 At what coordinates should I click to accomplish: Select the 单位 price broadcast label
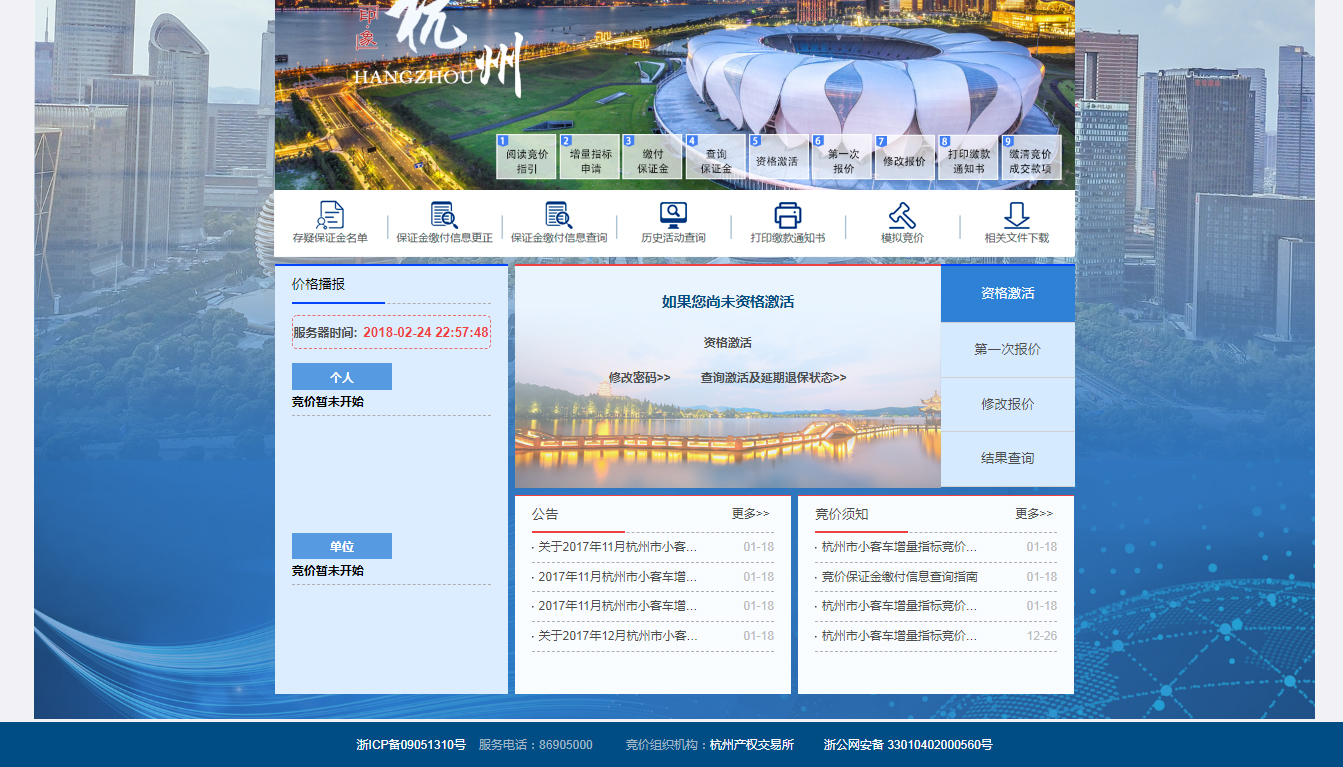coord(342,546)
